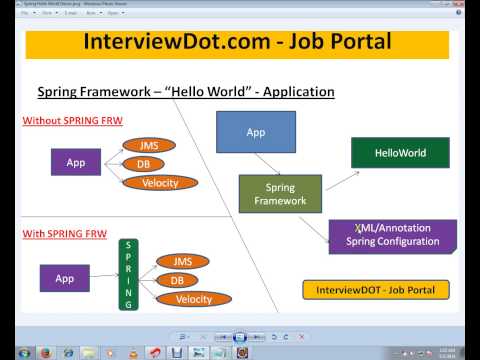Expand the Burn menu dropdown arrow
Image resolution: width=480 pixels, height=360 pixels.
click(x=101, y=13)
